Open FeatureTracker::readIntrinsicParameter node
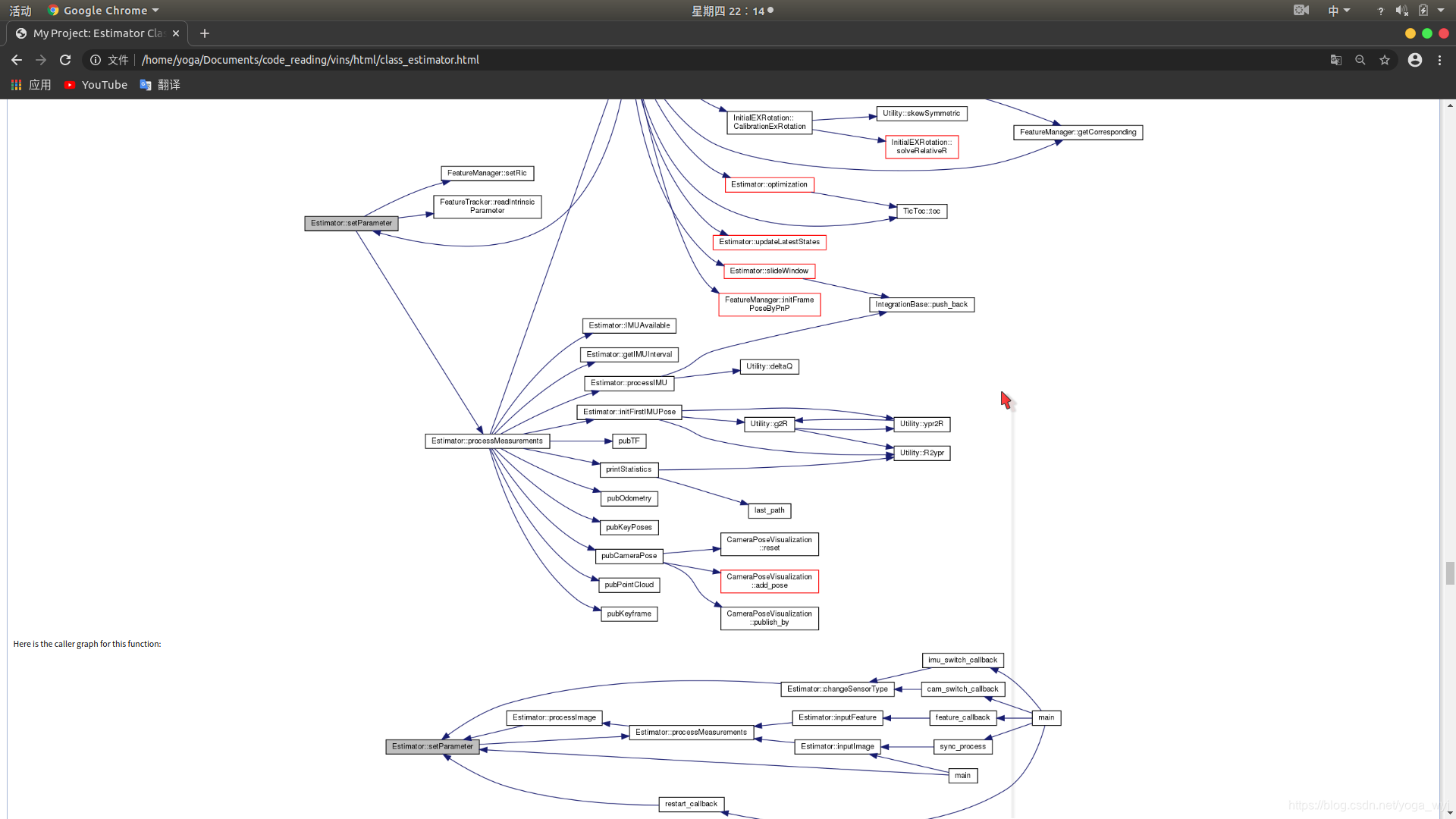This screenshot has height=819, width=1456. click(x=488, y=206)
